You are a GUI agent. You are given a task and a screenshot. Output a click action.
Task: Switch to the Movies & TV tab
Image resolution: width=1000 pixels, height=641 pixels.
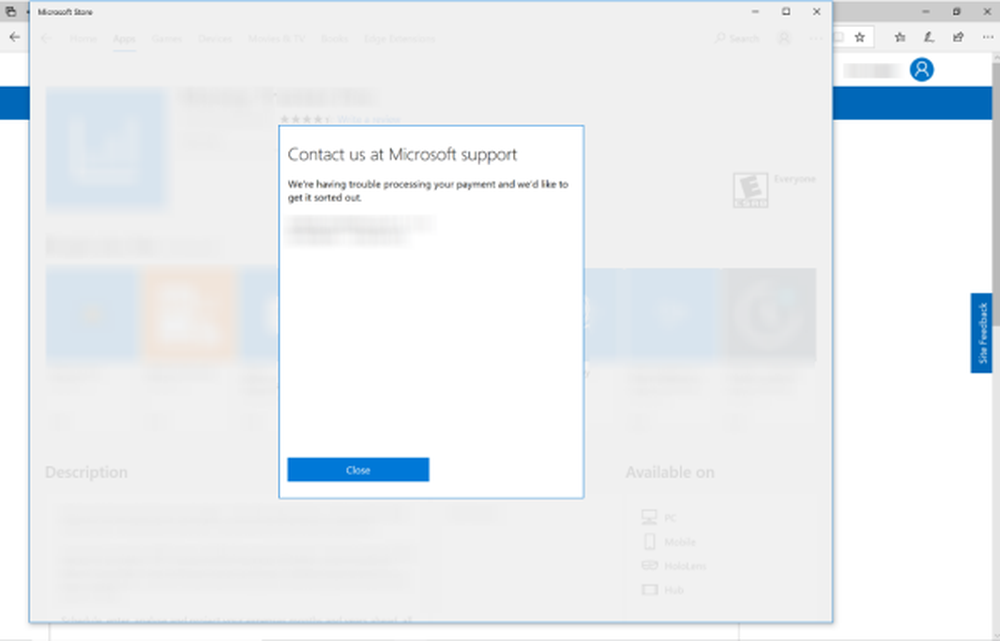tap(277, 39)
